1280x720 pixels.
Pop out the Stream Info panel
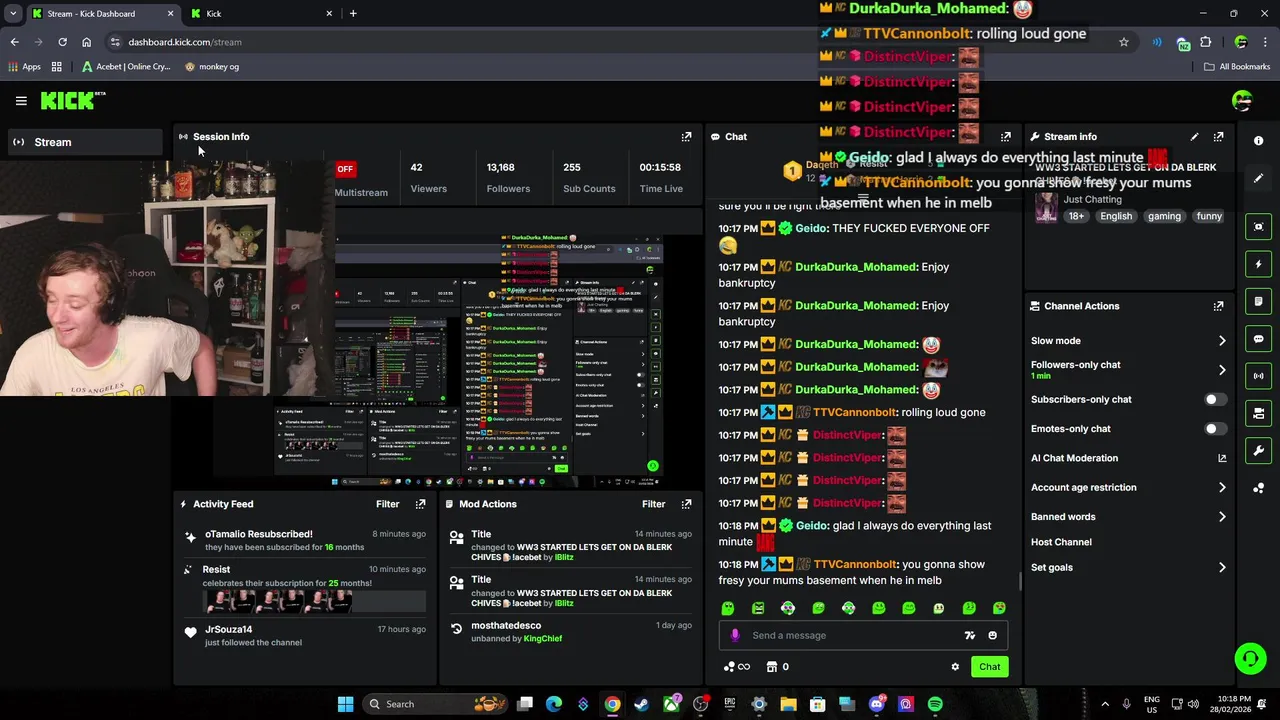[1218, 137]
